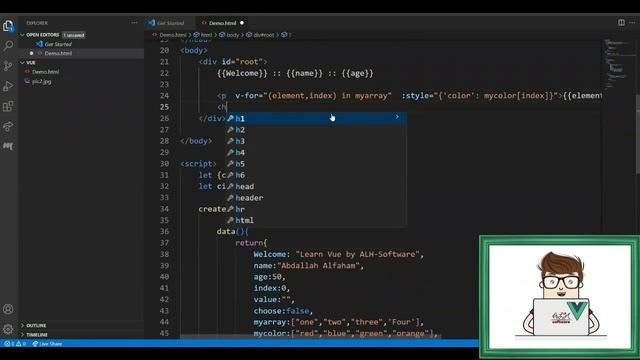Click warnings count in status bar
640x360 pixels.
click(x=21, y=344)
